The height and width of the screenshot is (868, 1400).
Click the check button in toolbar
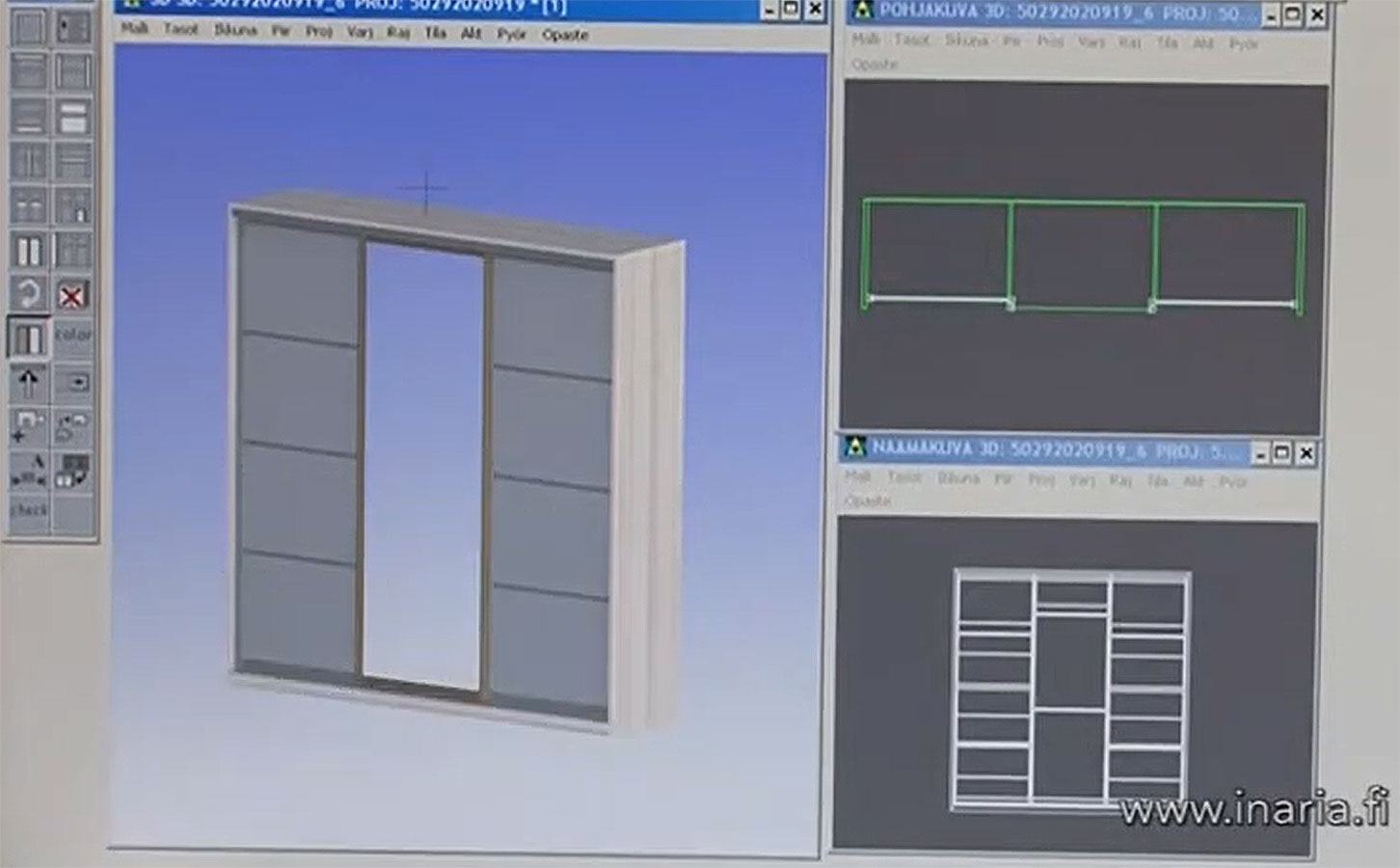(x=29, y=510)
